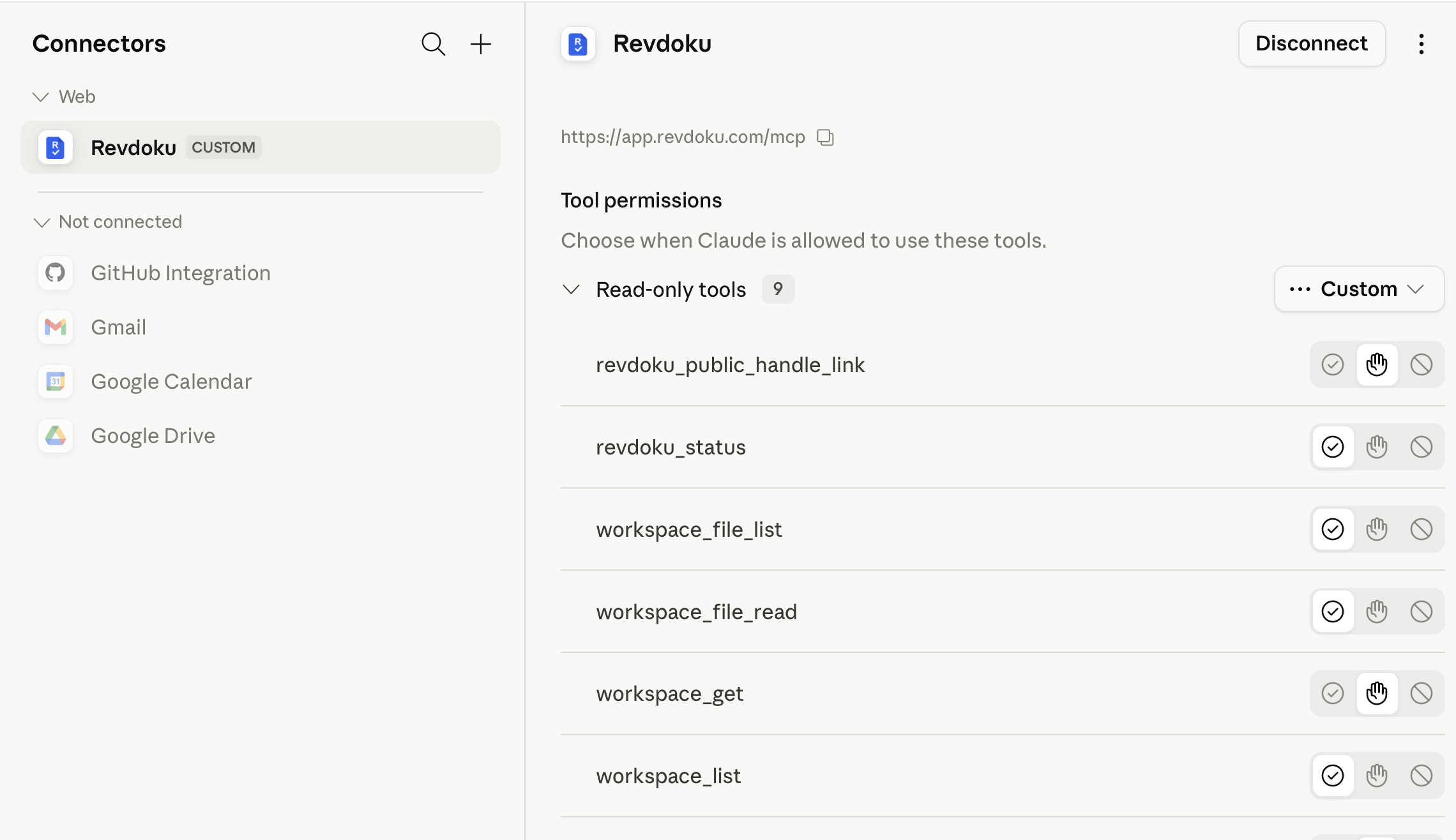1456x840 pixels.
Task: Open the connectors search
Action: (433, 44)
